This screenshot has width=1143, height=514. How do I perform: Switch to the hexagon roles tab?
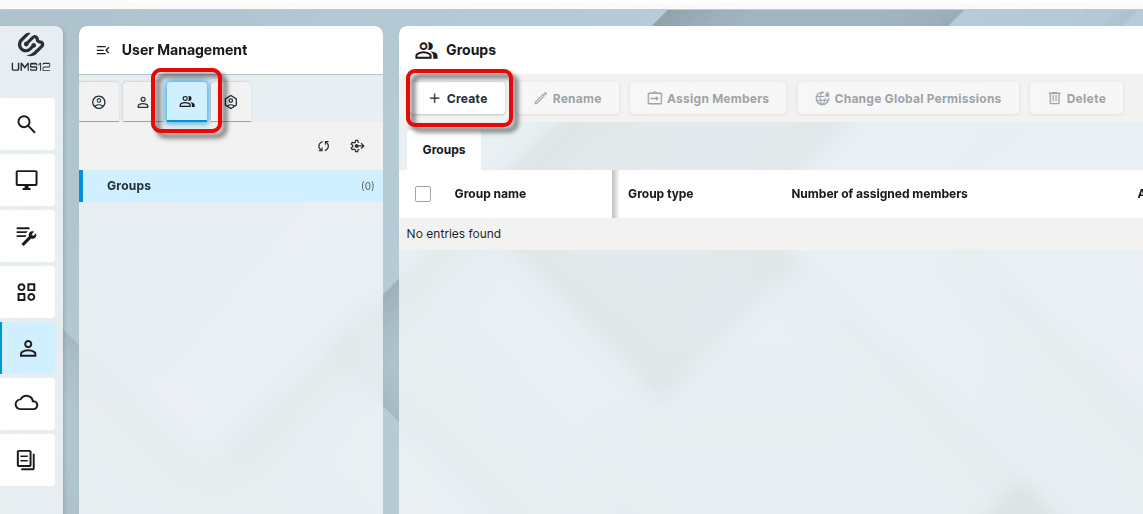[x=231, y=102]
